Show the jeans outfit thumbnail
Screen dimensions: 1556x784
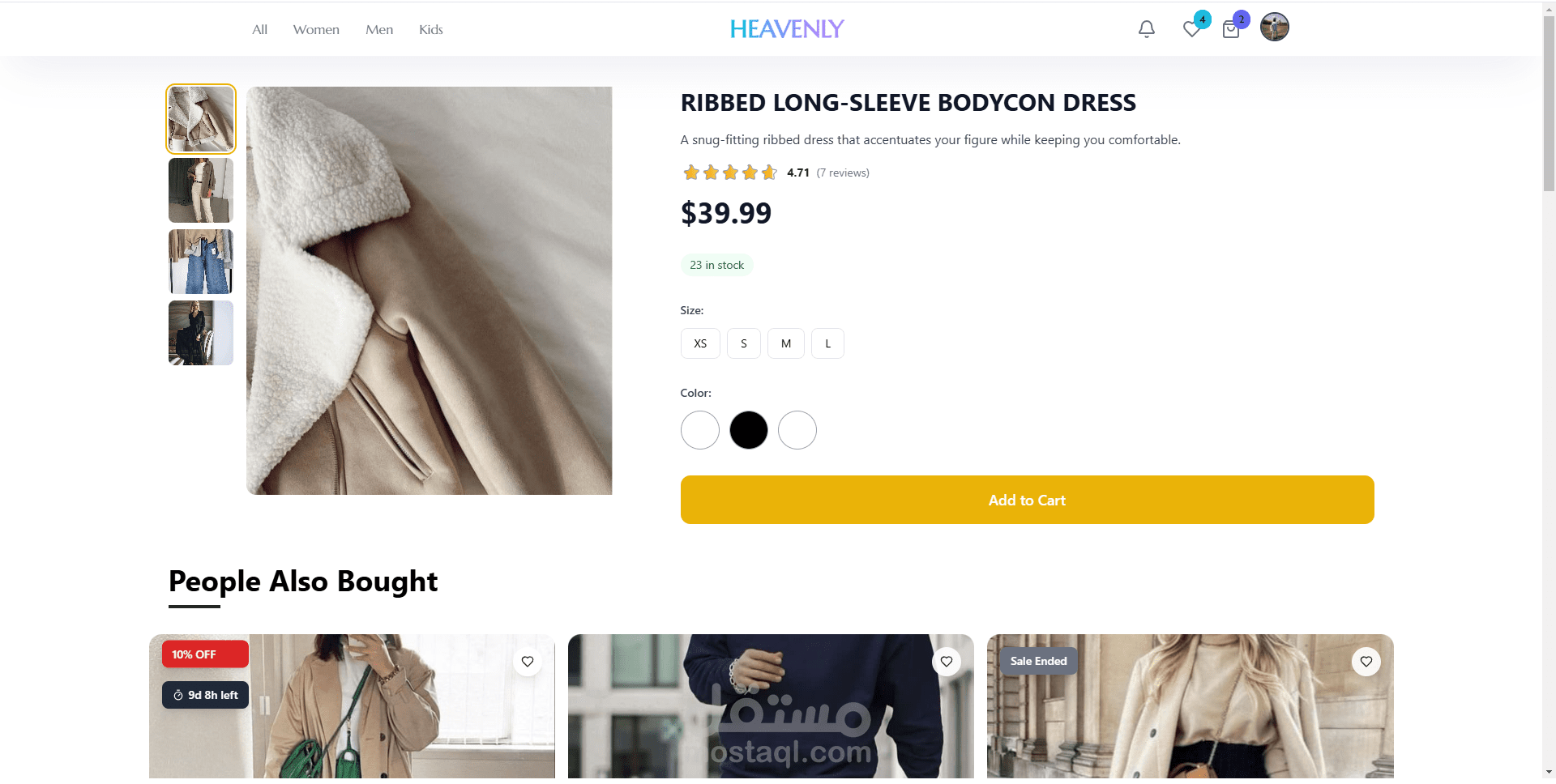click(x=201, y=262)
